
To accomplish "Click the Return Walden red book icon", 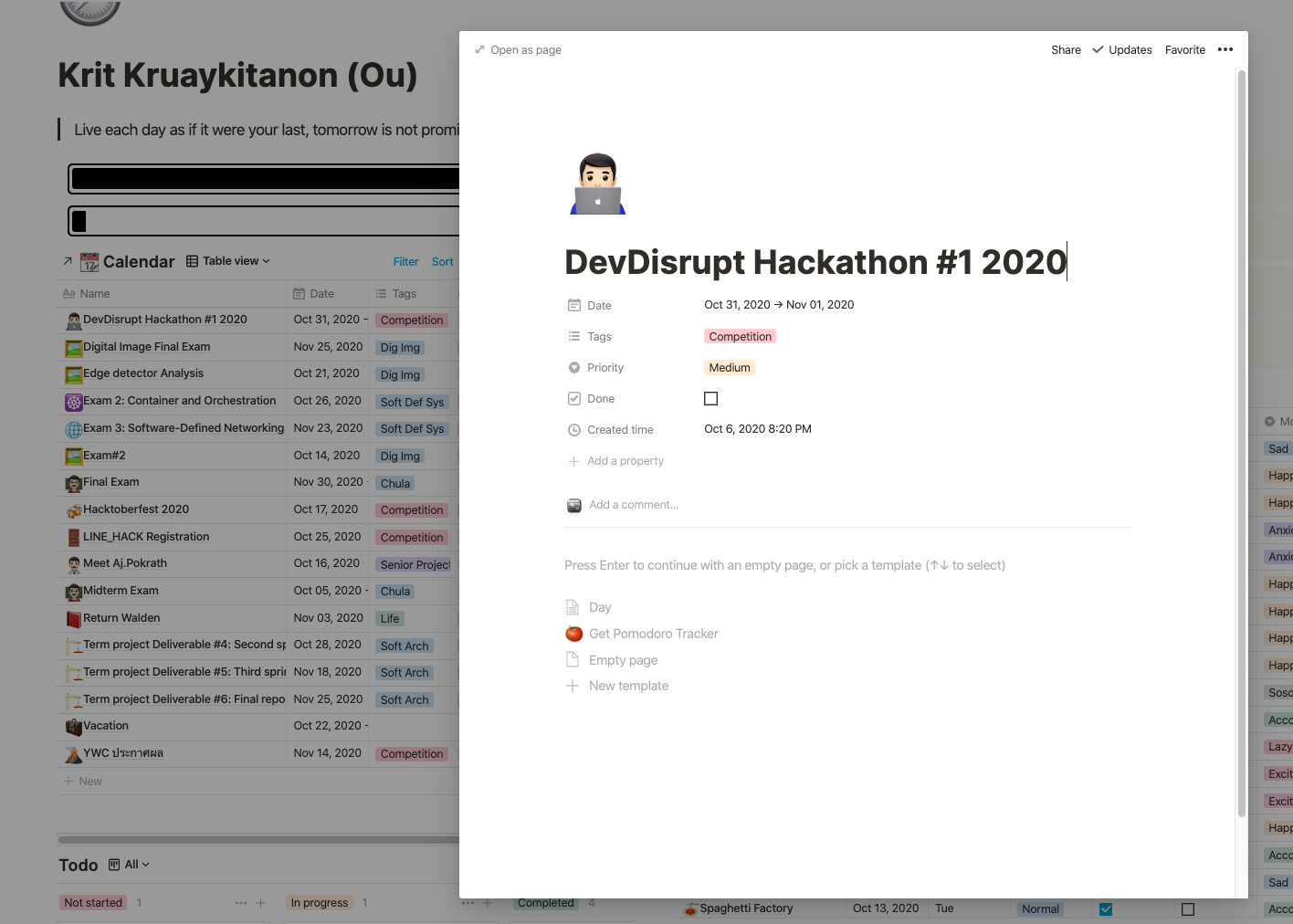I will point(74,619).
